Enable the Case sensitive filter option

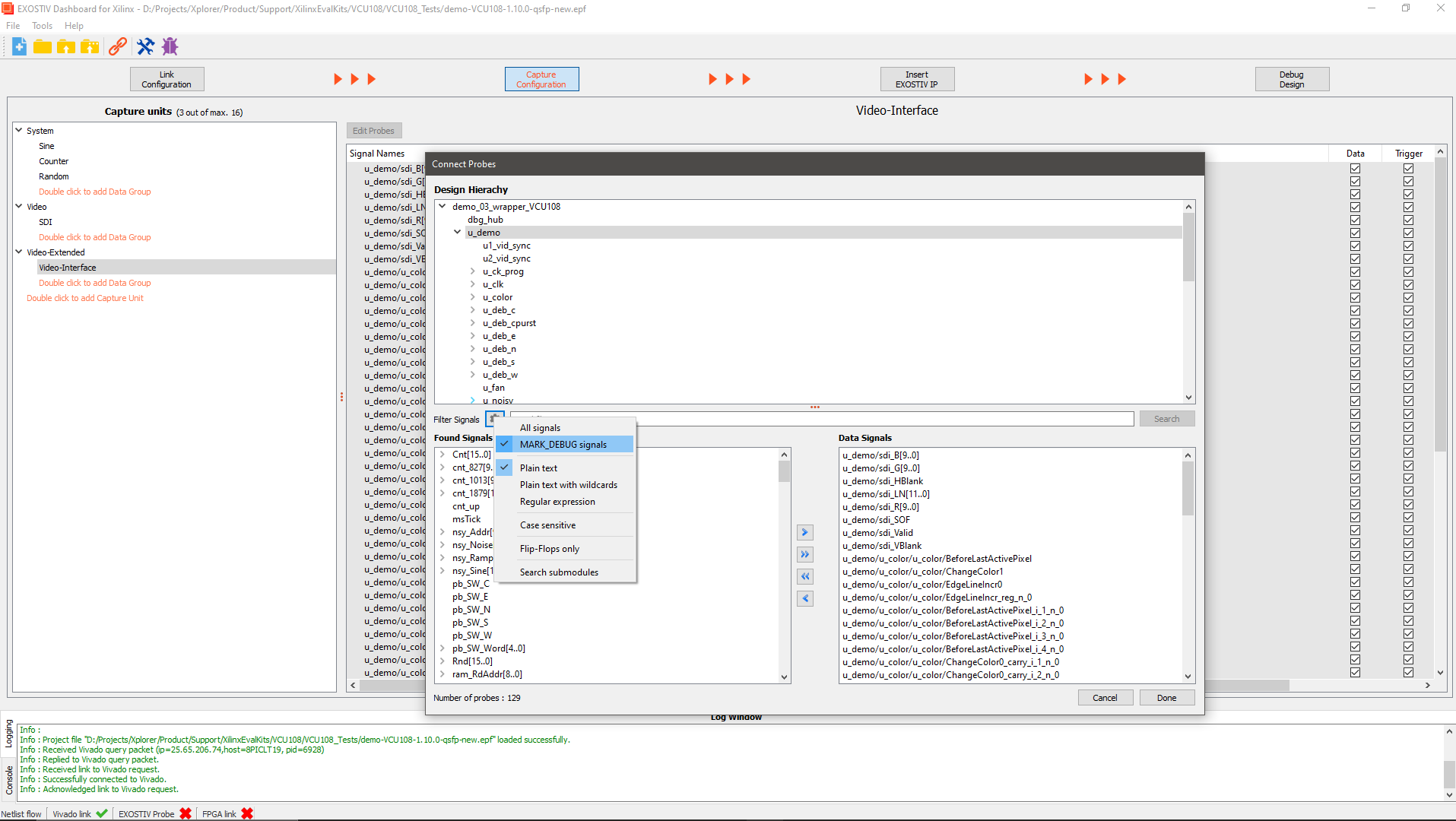coord(547,525)
